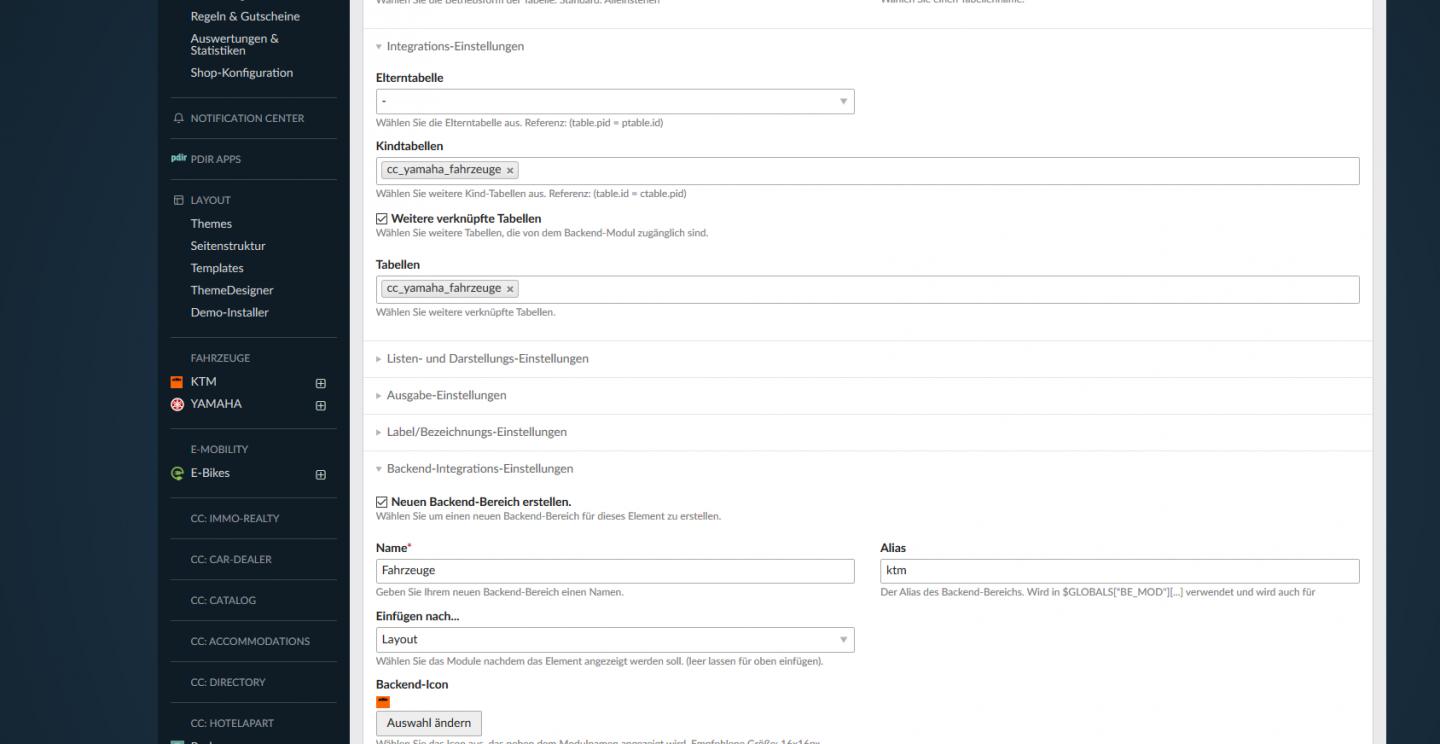Click the red Yamaha logo icon

coord(177,405)
